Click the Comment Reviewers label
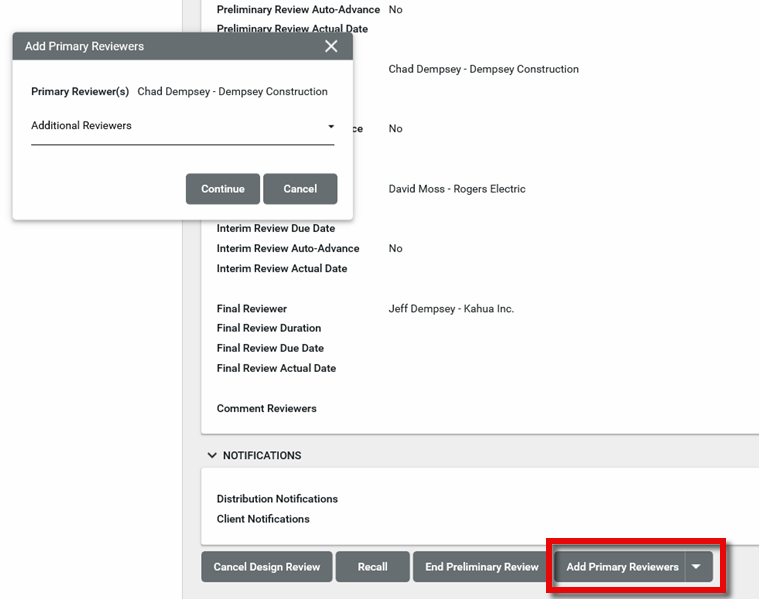The height and width of the screenshot is (599, 759). [x=266, y=408]
